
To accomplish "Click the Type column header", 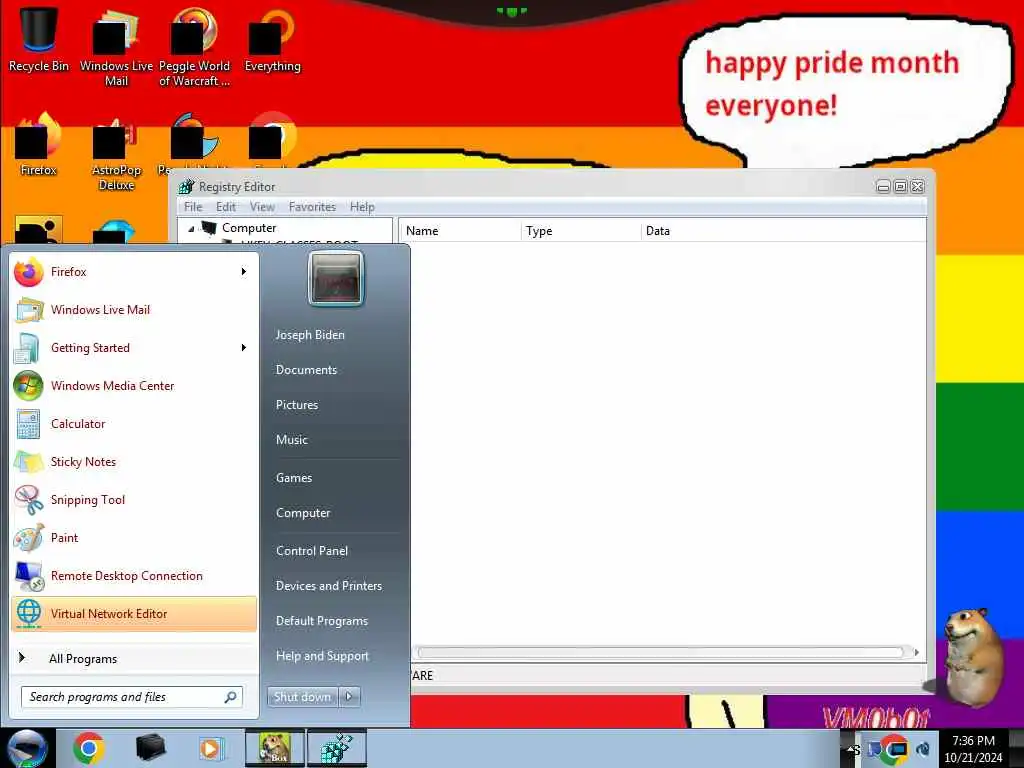I will [x=582, y=231].
